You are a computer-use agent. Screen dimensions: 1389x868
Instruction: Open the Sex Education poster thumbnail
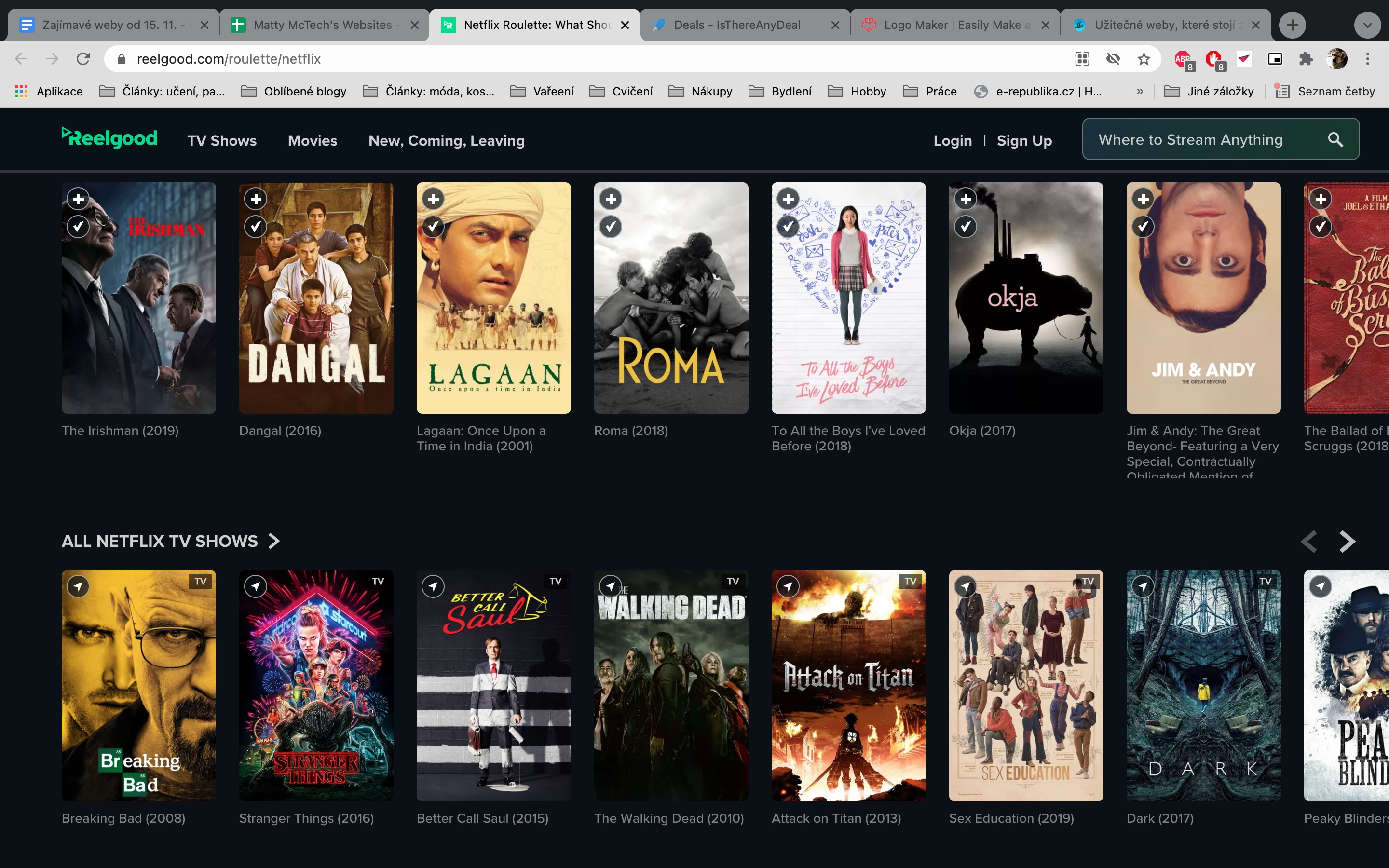[1026, 685]
